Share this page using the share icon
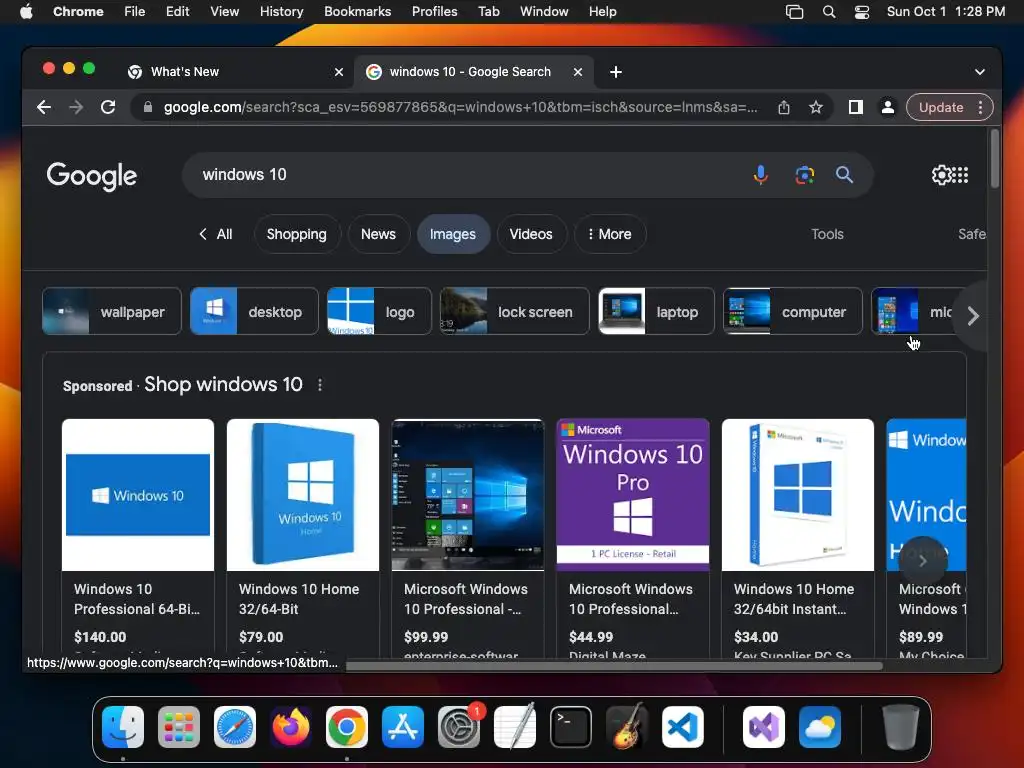This screenshot has height=768, width=1024. click(x=784, y=107)
